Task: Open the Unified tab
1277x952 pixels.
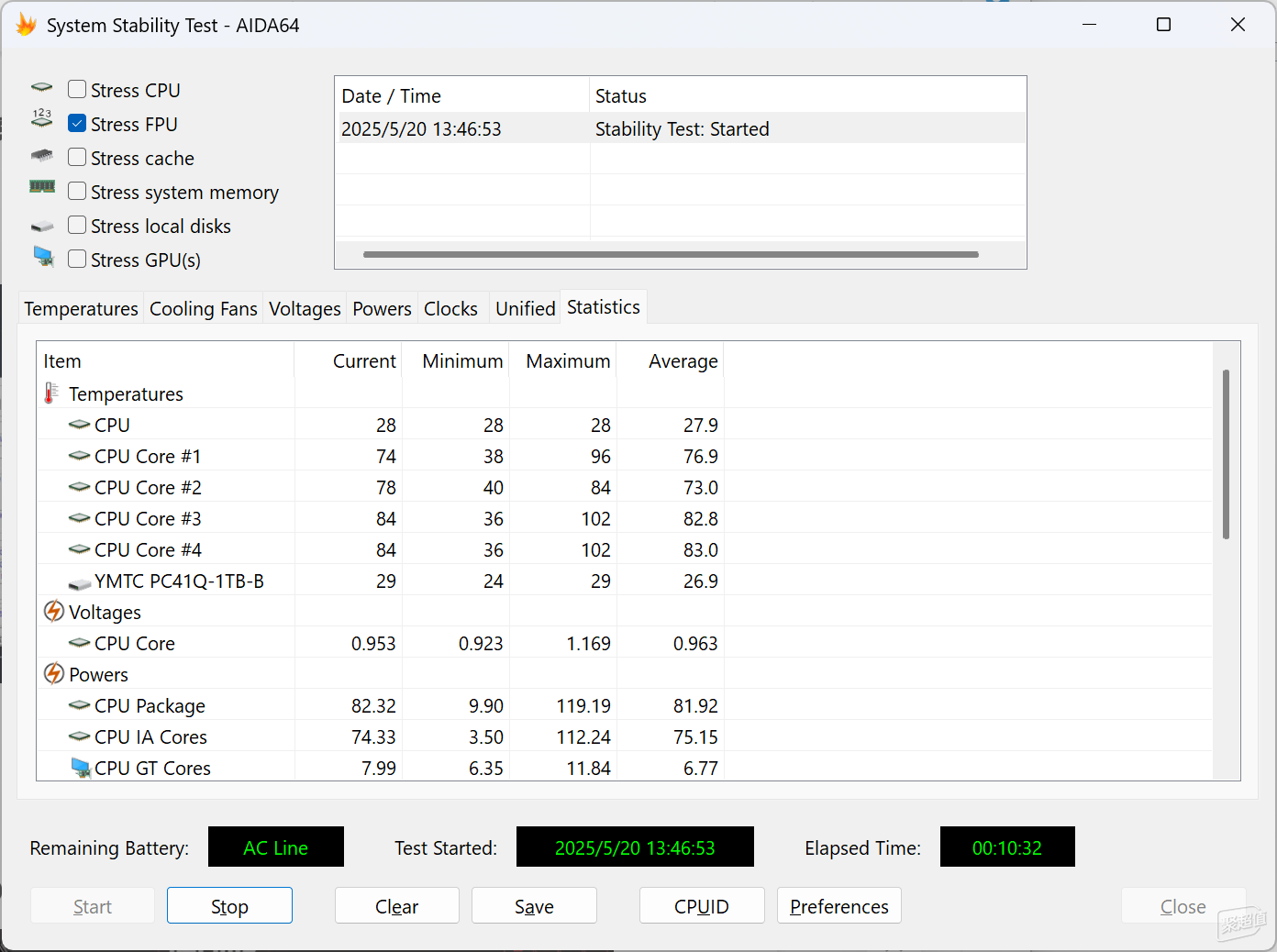Action: 526,309
